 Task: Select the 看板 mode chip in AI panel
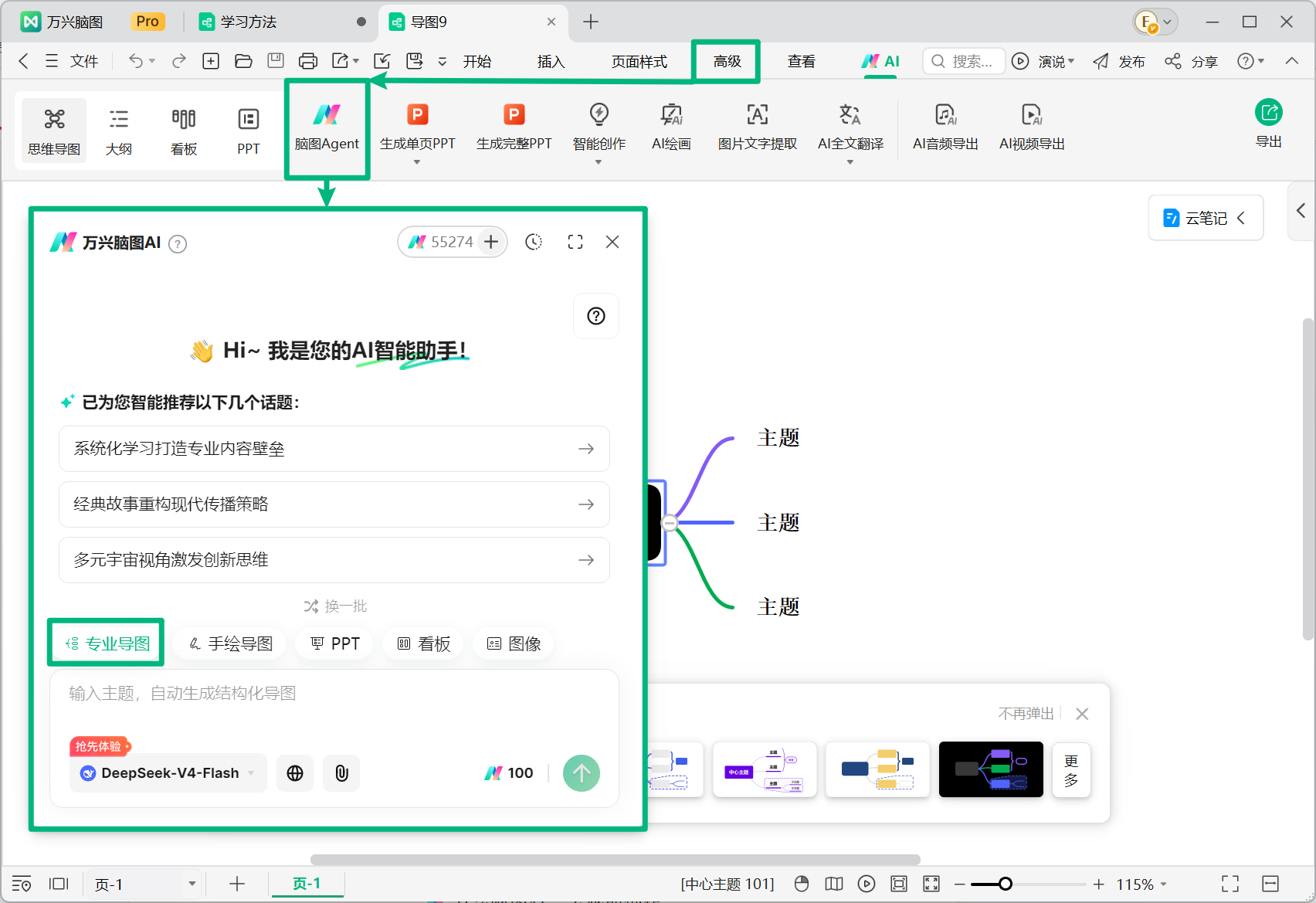coord(423,643)
